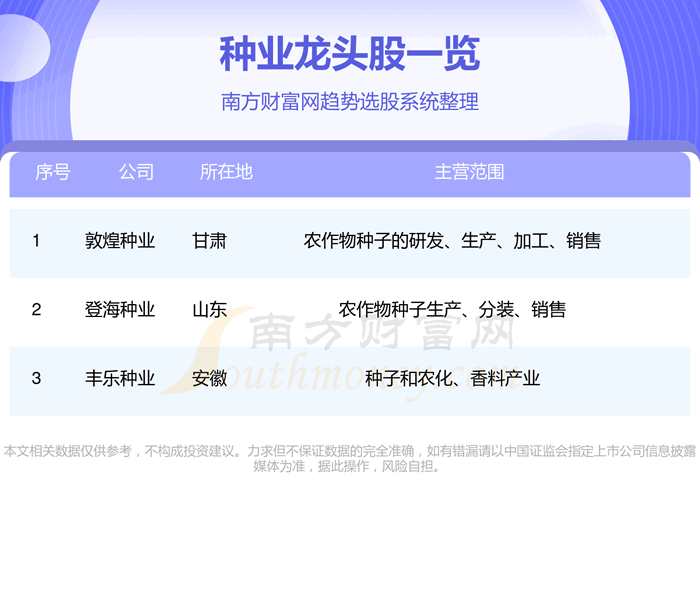Click the 序号 column header
The height and width of the screenshot is (613, 700).
point(53,172)
